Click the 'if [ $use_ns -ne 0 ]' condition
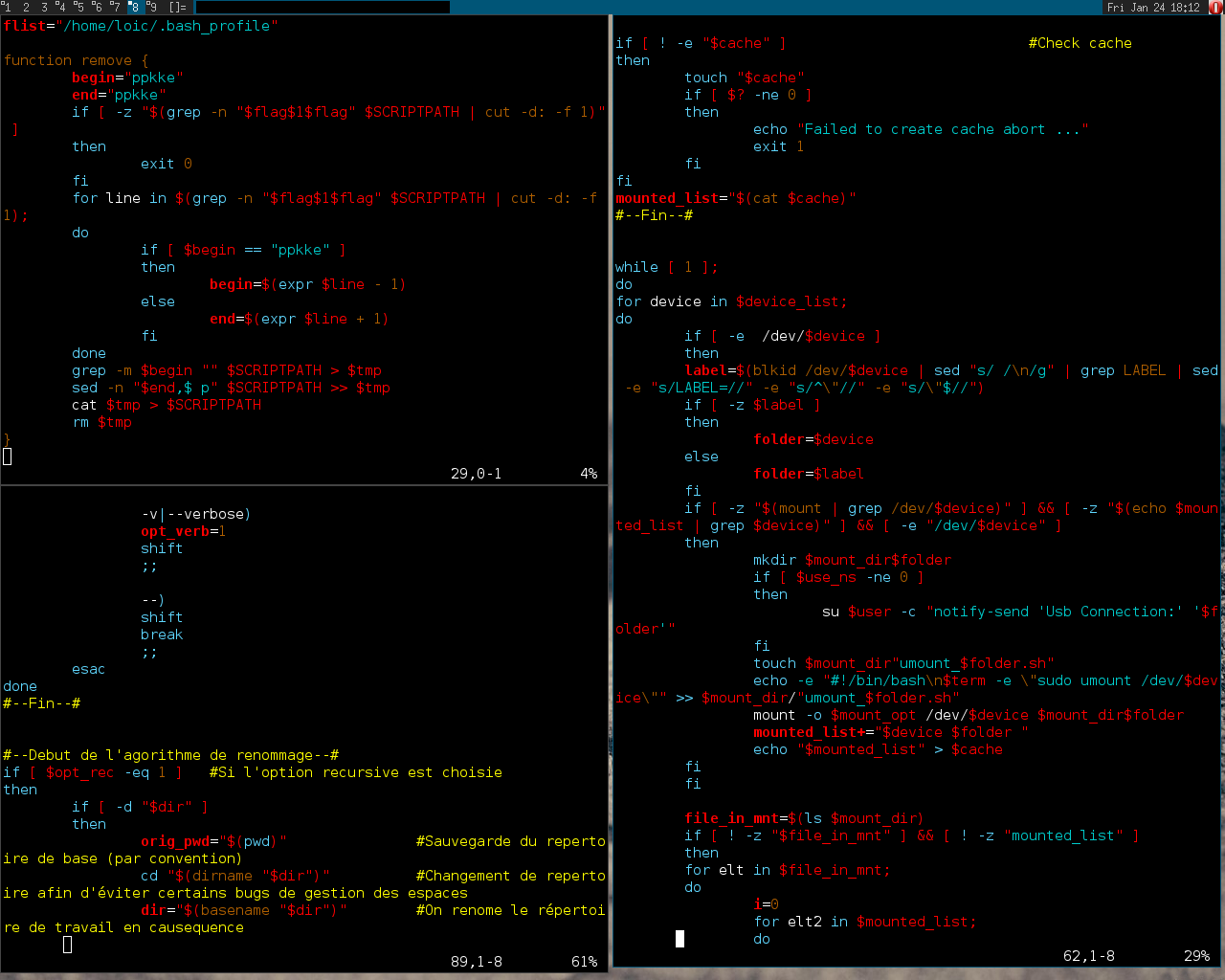 tap(839, 577)
